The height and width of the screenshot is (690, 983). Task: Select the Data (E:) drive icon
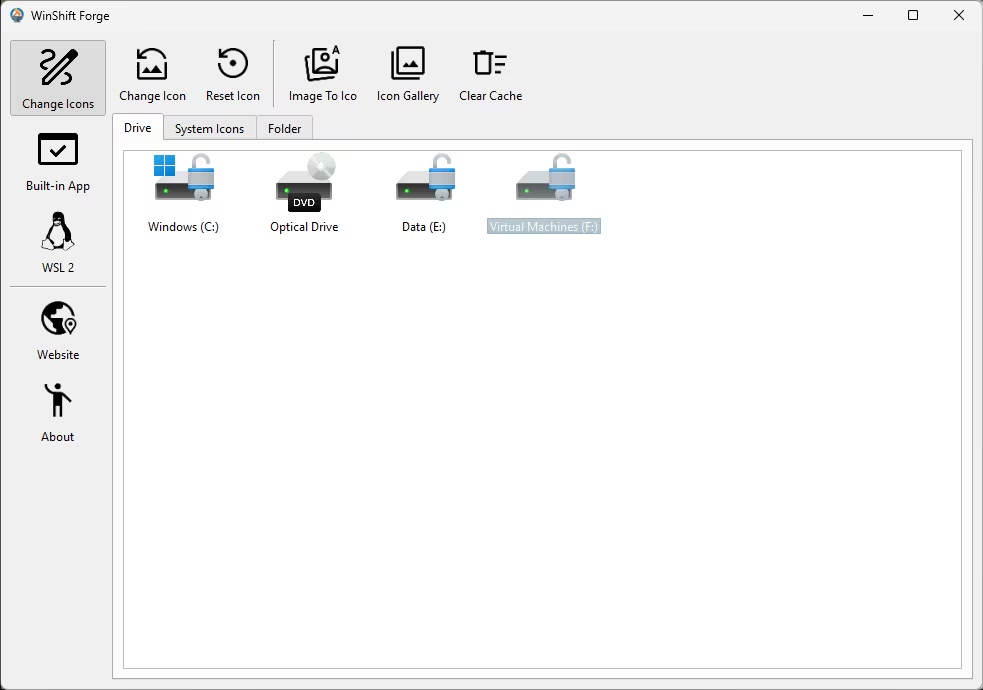click(x=424, y=180)
